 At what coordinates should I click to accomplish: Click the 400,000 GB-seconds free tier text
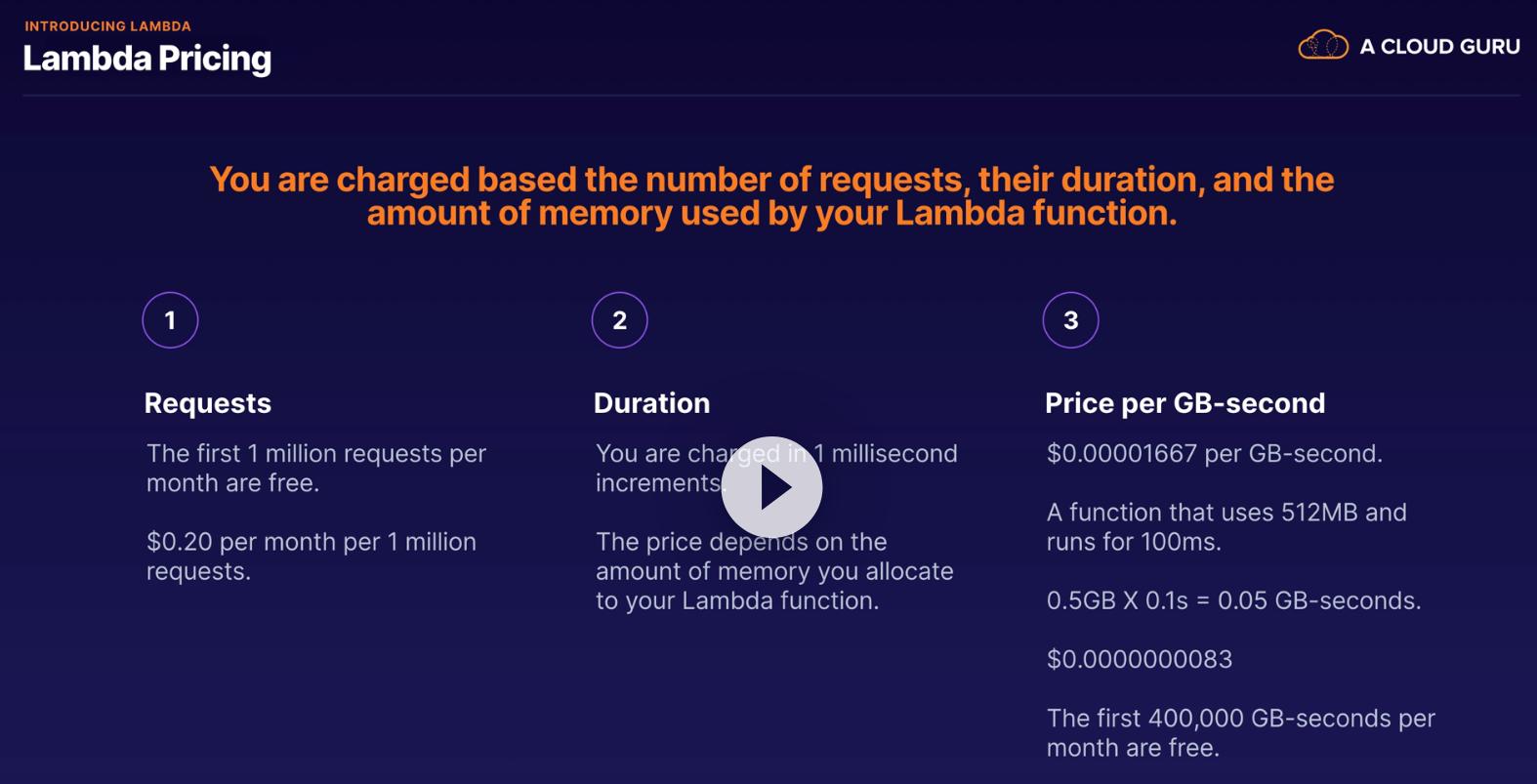coord(1240,732)
